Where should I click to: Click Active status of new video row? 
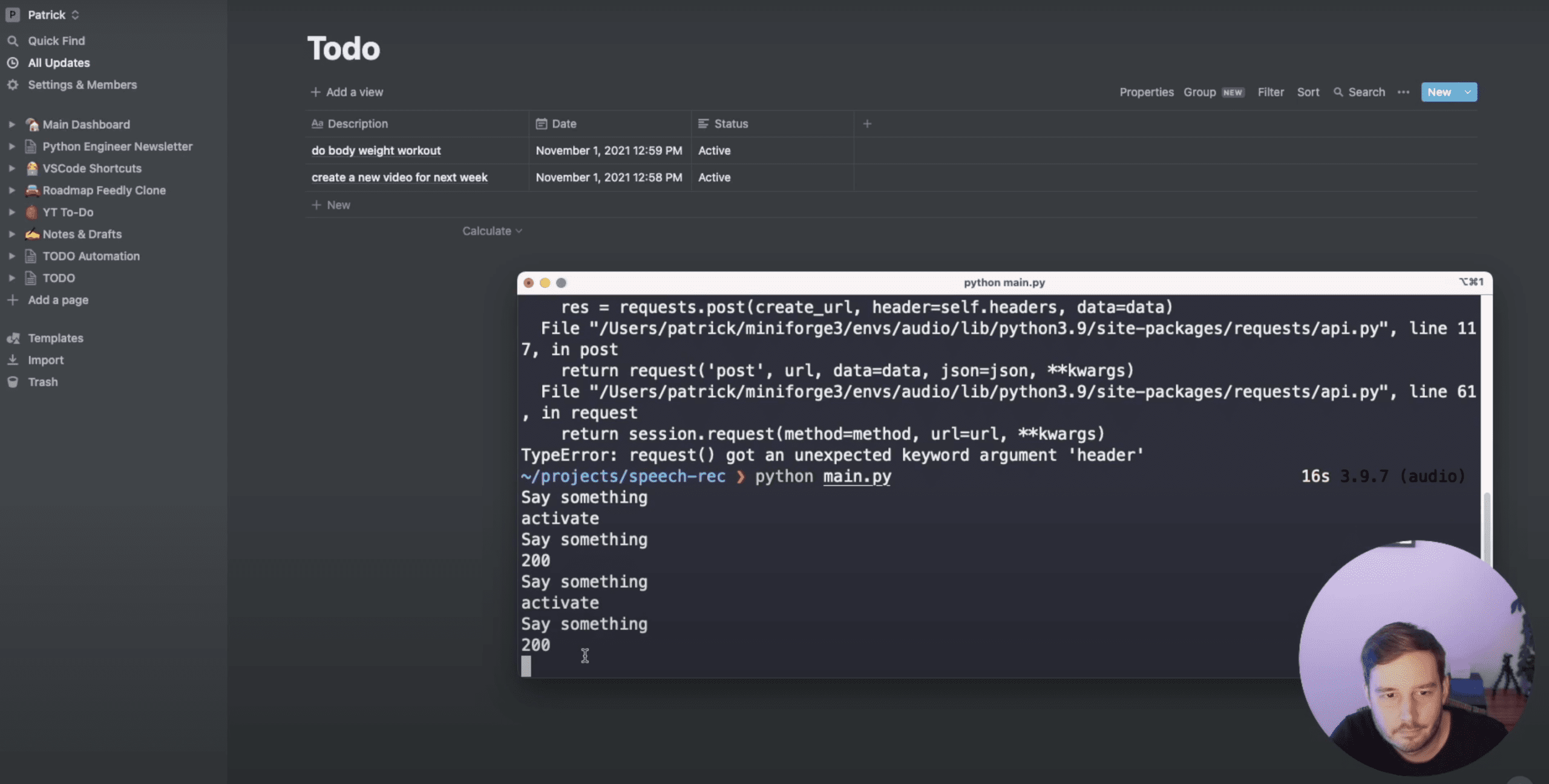[x=714, y=177]
